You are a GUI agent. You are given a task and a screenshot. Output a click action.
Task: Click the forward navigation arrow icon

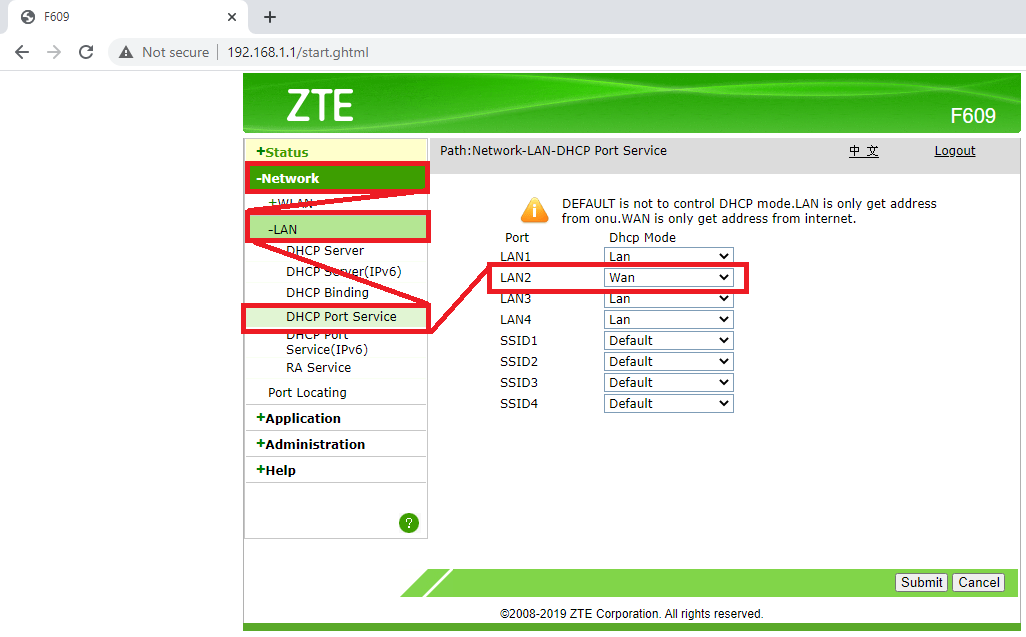click(53, 51)
